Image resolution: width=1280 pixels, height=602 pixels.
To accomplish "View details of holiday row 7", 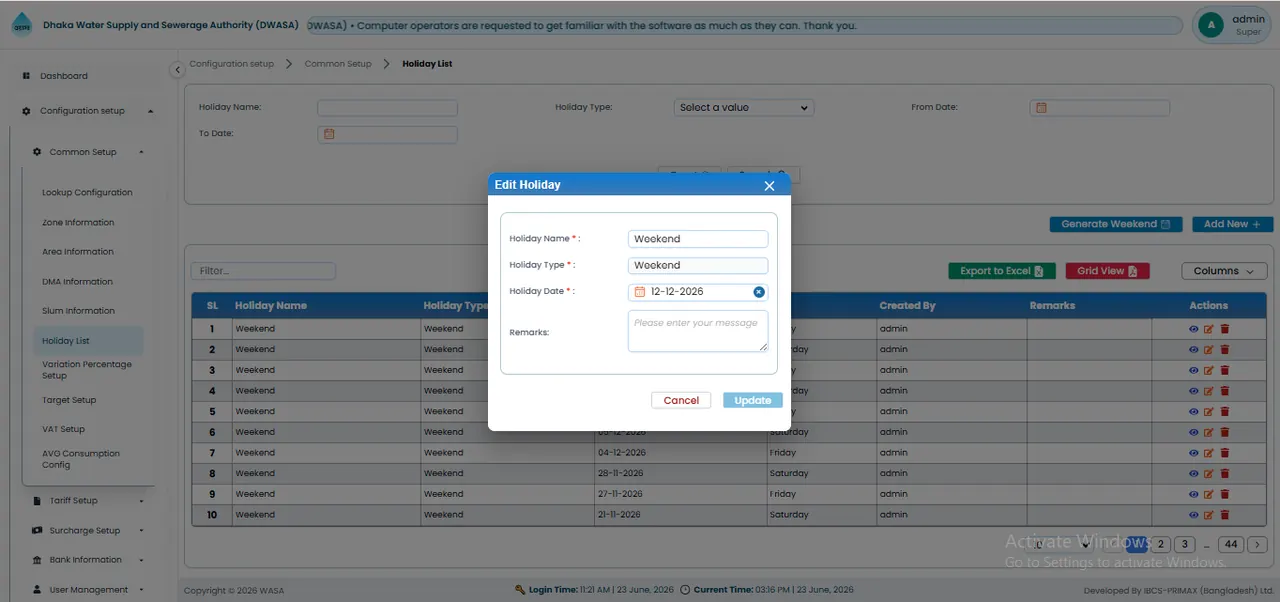I will 1194,453.
